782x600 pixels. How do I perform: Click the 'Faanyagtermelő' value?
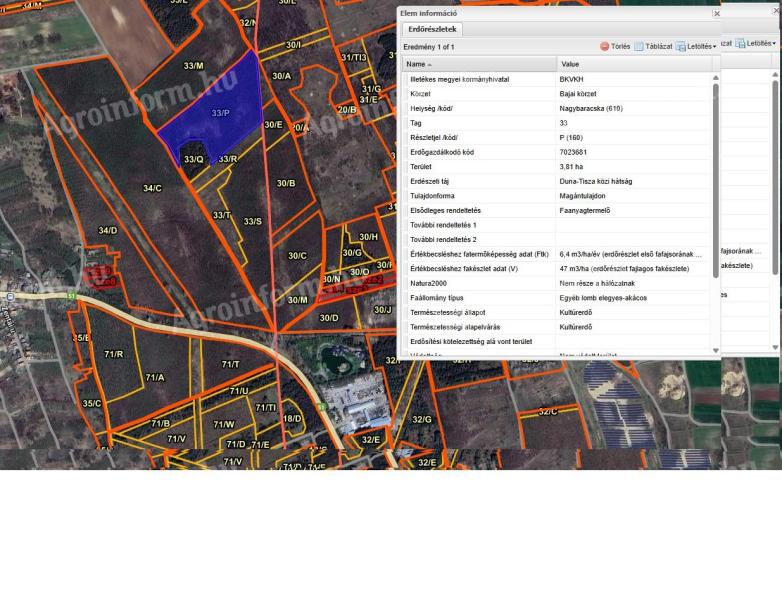tap(585, 210)
